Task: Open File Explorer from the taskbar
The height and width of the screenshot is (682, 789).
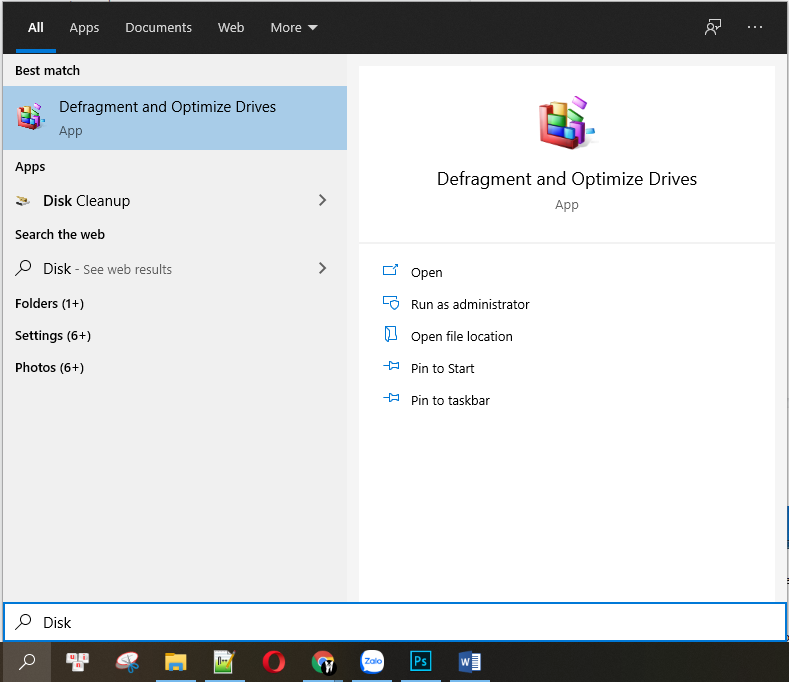Action: (x=176, y=661)
